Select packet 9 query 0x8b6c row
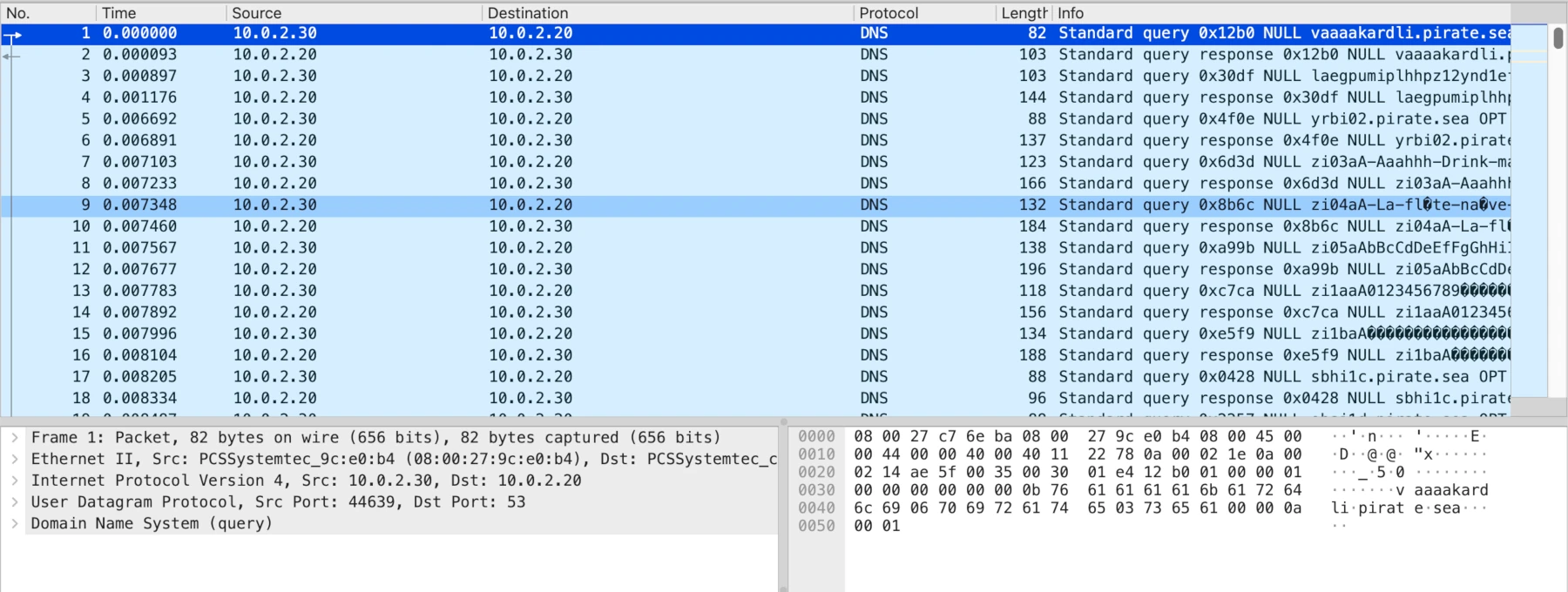Image resolution: width=1568 pixels, height=592 pixels. pyautogui.click(x=756, y=205)
